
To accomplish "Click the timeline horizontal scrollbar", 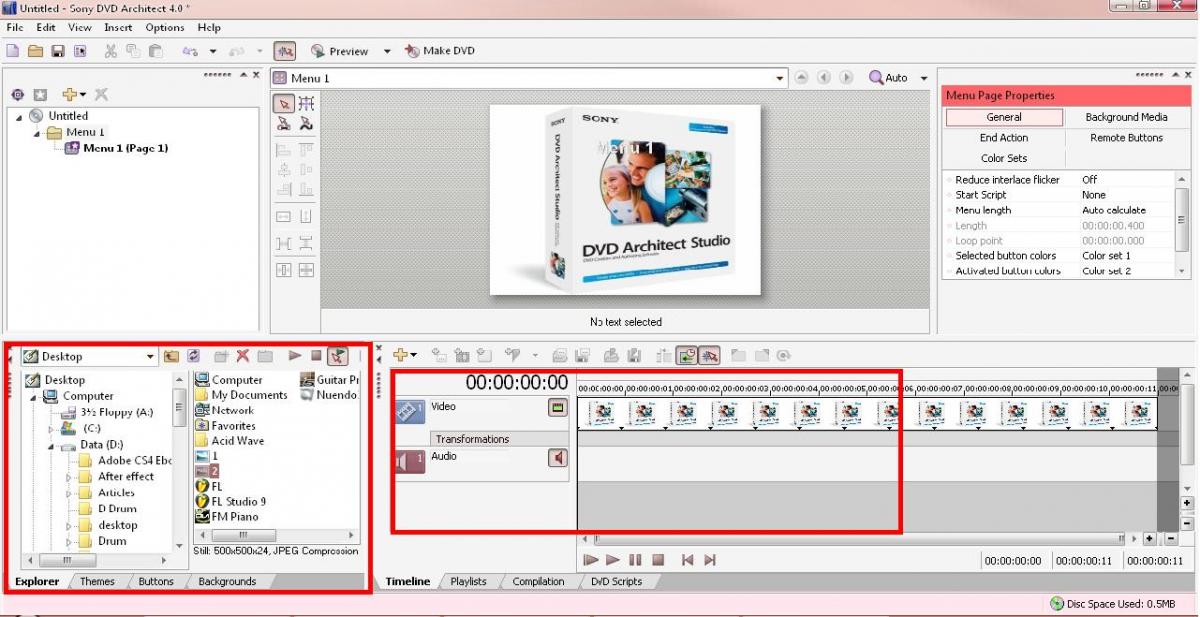I will point(859,538).
